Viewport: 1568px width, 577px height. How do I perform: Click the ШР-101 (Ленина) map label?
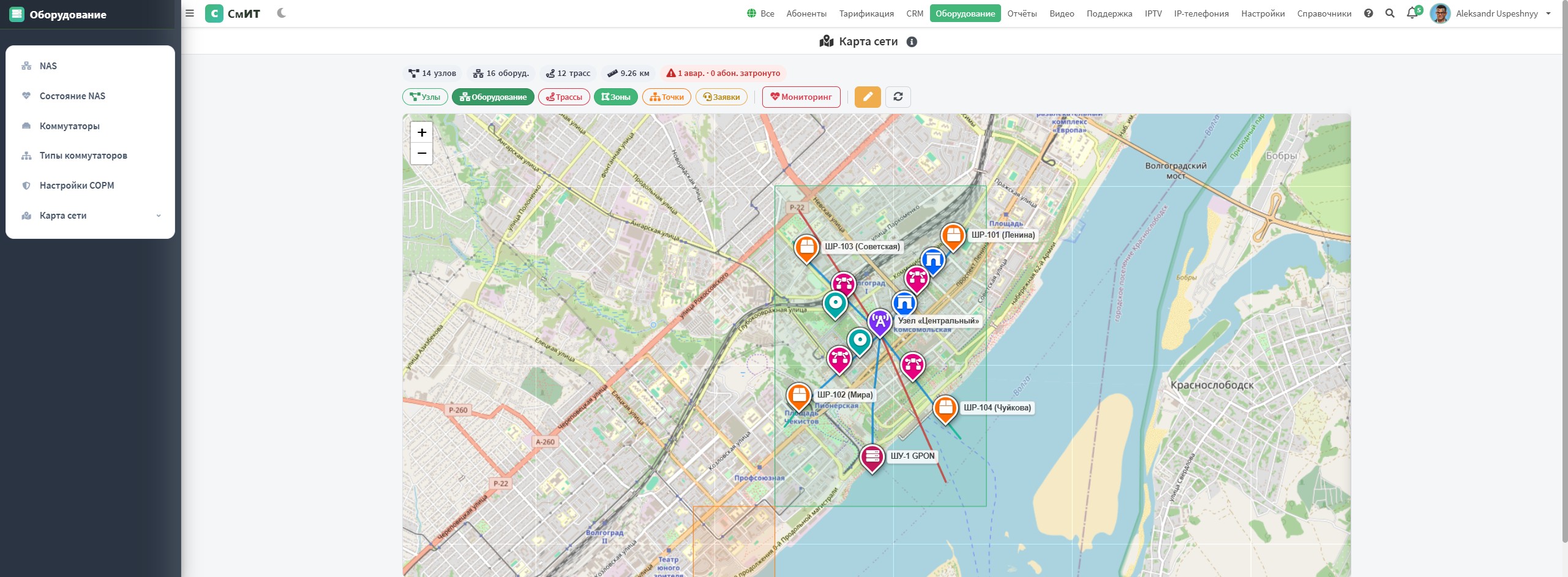click(x=1003, y=235)
